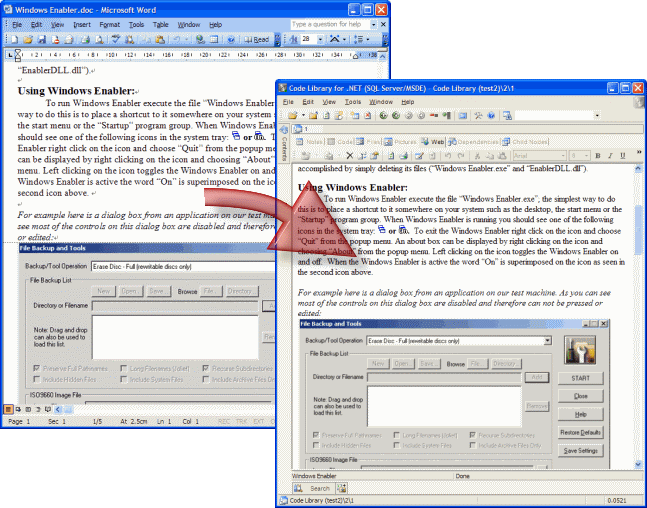Click 'Type a question for help' box
Viewport: 647px width, 508px height.
pos(330,25)
